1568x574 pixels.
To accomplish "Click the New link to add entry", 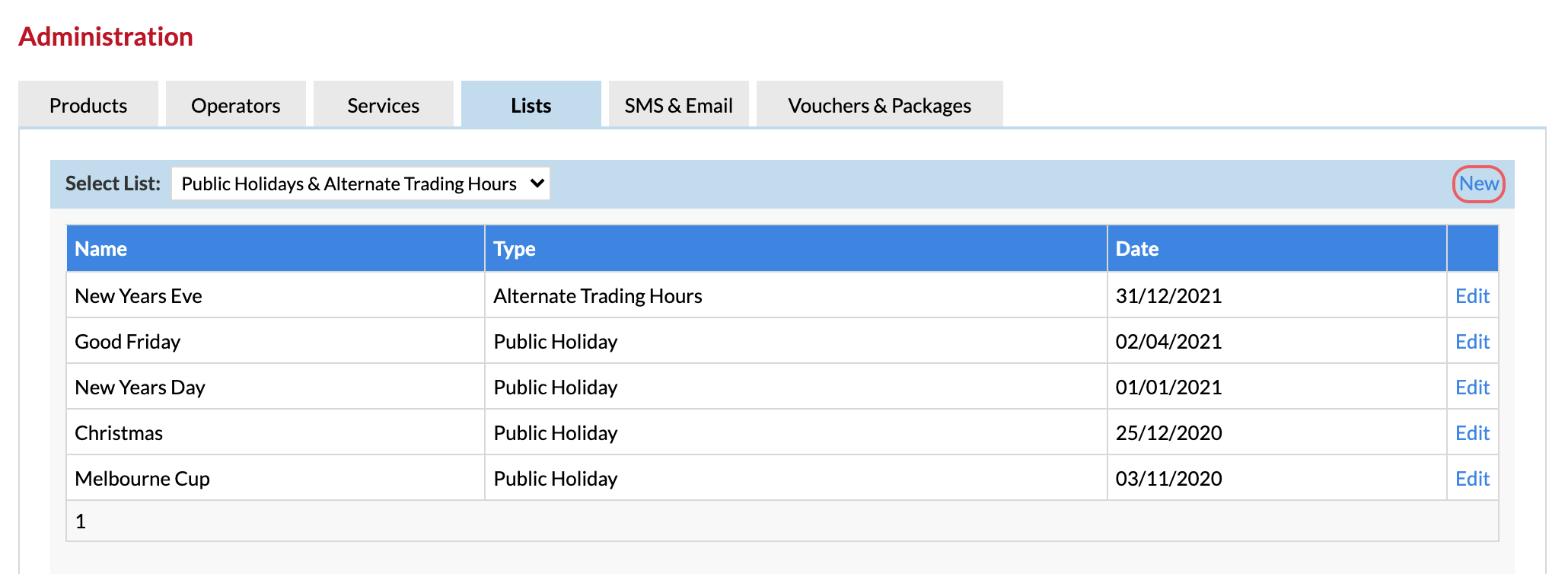I will pyautogui.click(x=1478, y=183).
